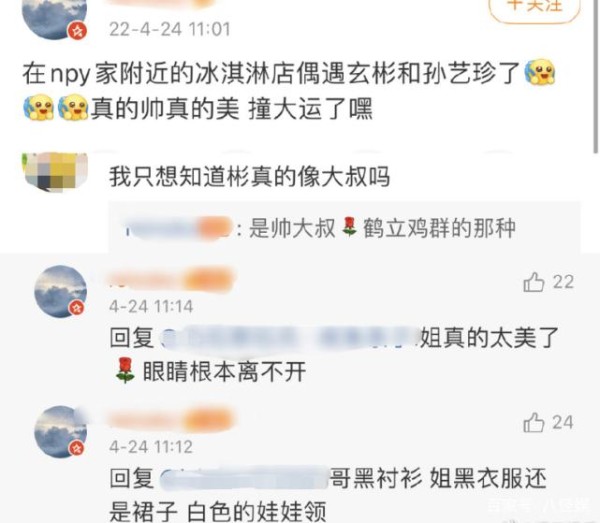
Task: Like the comment with 24 likes
Action: 533,423
